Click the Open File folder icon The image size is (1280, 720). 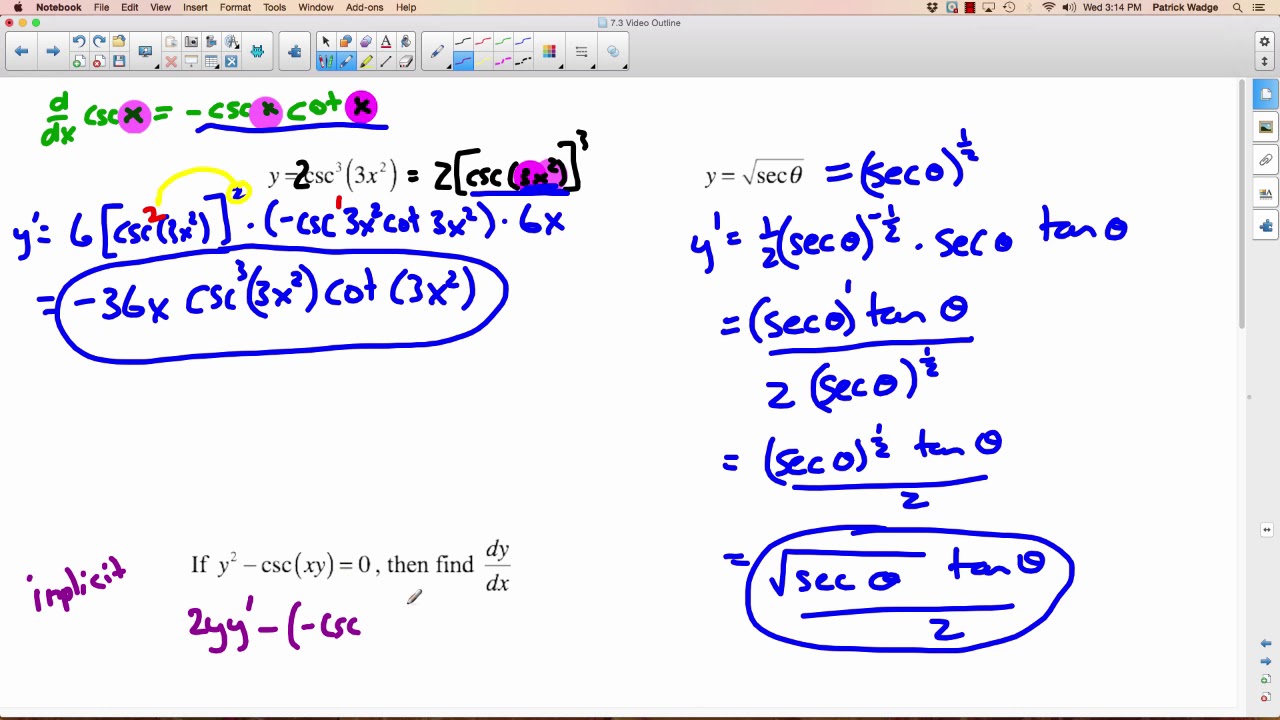click(119, 41)
